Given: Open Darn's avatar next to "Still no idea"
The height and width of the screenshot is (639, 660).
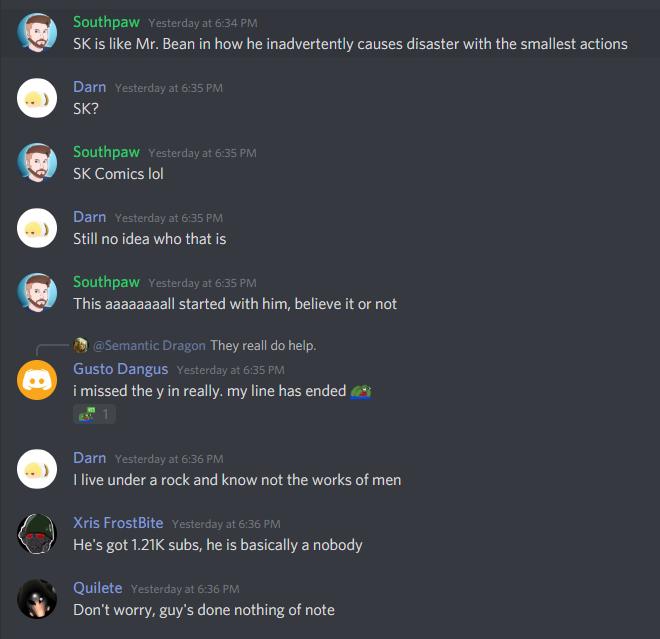Looking at the screenshot, I should pos(37,228).
